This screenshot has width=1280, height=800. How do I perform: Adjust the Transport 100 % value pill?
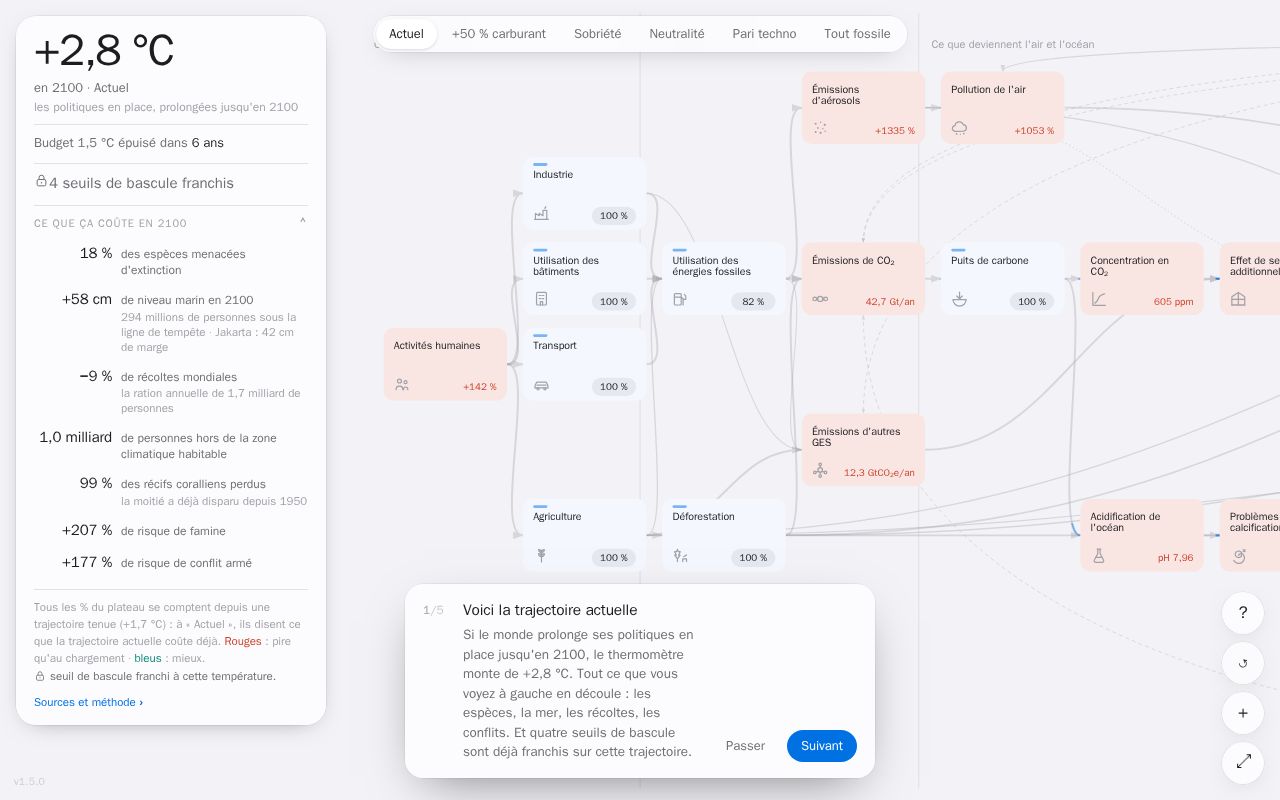614,387
